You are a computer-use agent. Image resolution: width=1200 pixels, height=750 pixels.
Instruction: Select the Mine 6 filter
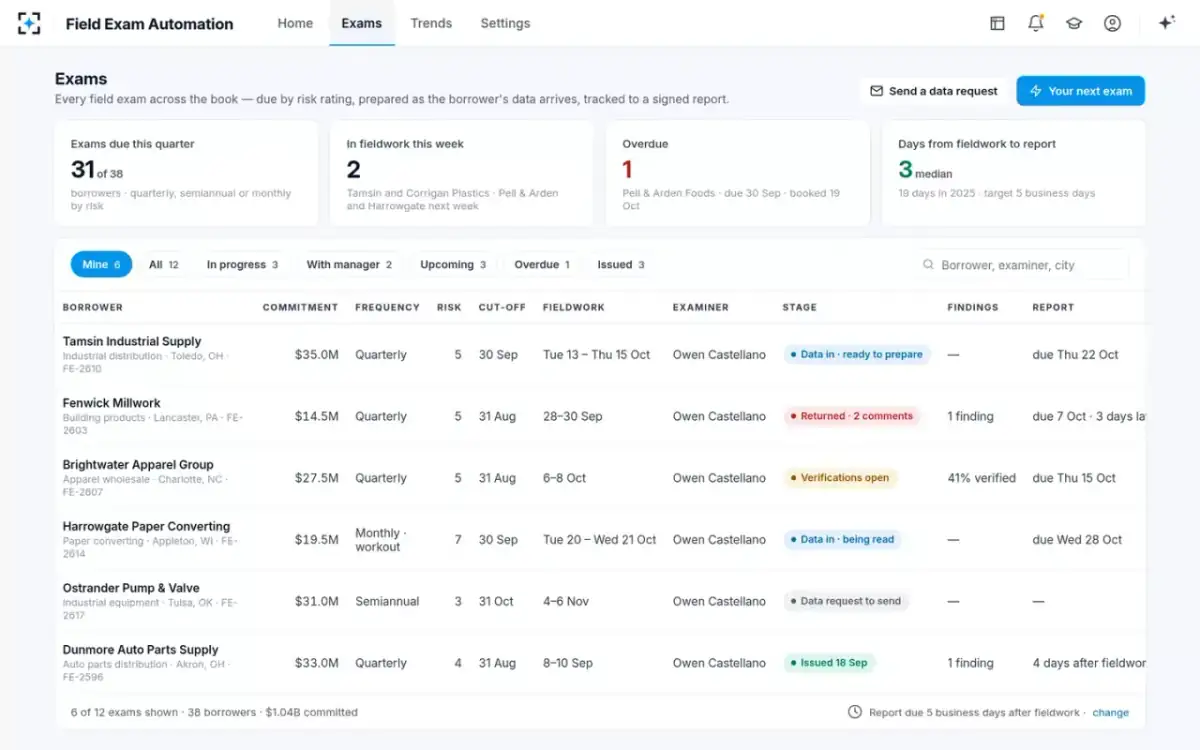pos(101,264)
